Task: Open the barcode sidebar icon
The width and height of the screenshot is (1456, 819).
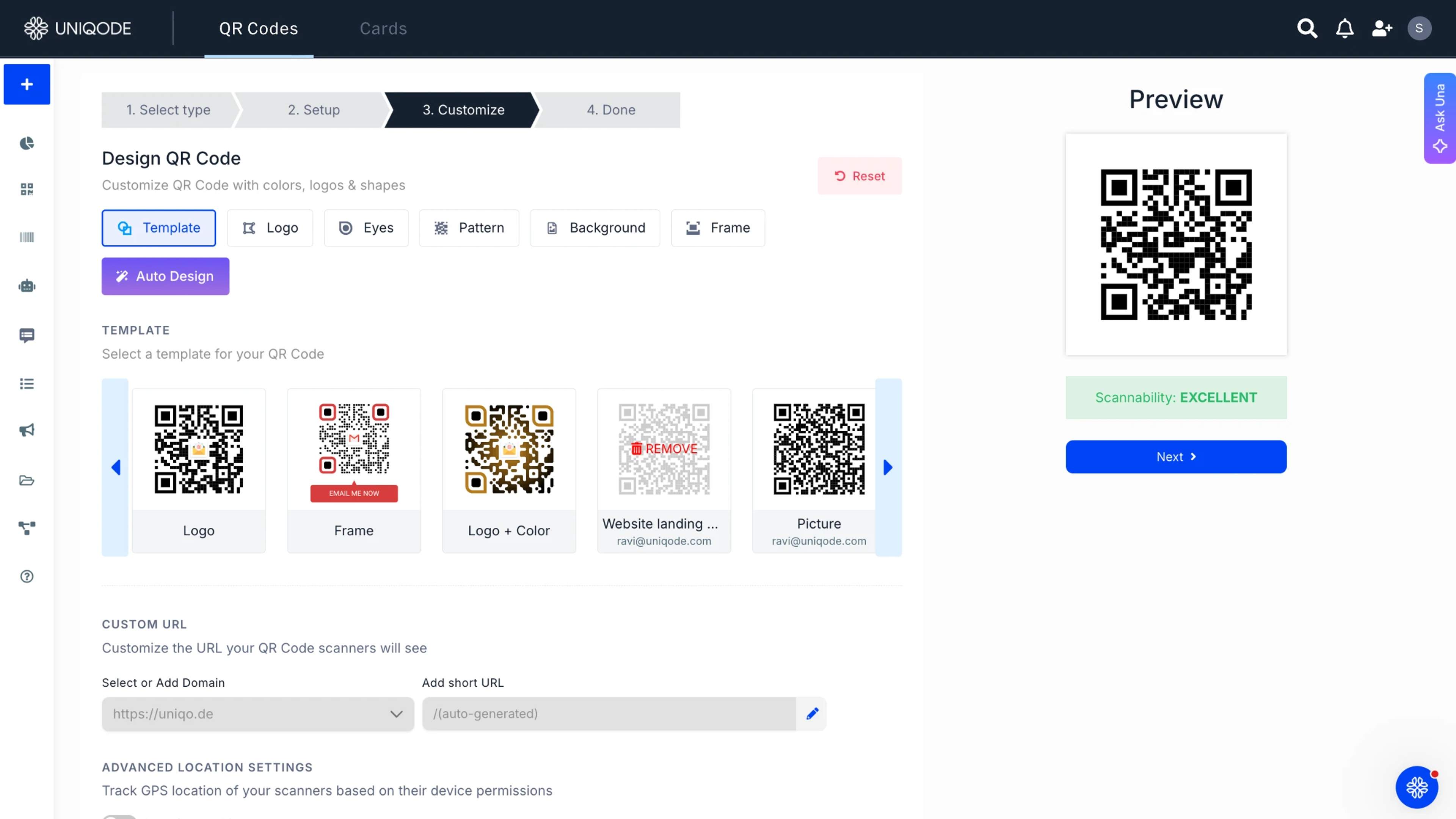Action: 27,237
